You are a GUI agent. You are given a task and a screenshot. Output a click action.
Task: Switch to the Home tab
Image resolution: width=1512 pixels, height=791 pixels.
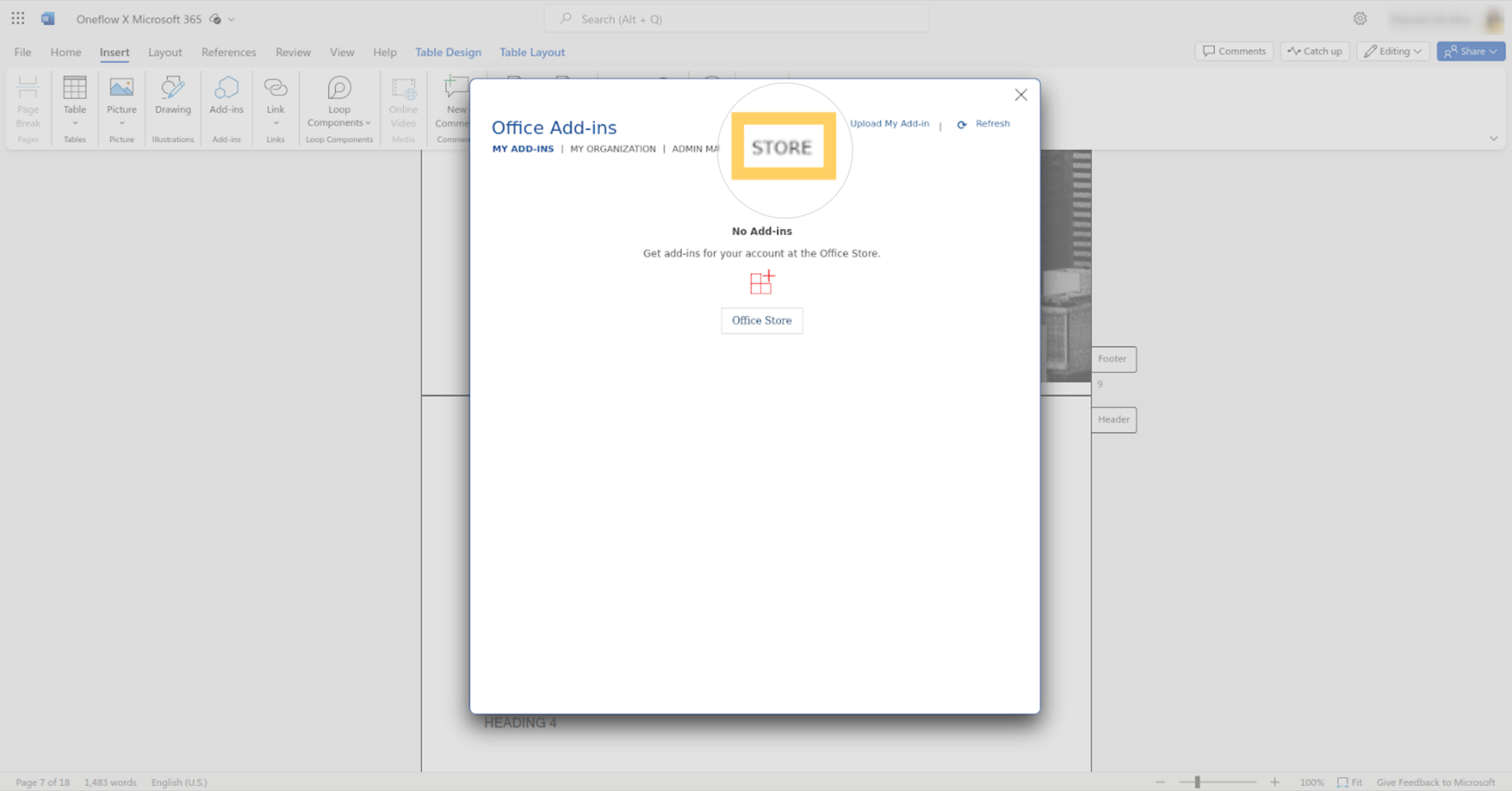pos(66,52)
